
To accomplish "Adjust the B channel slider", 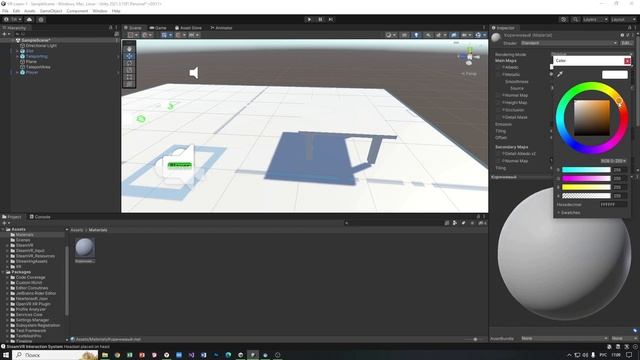I will (x=586, y=187).
